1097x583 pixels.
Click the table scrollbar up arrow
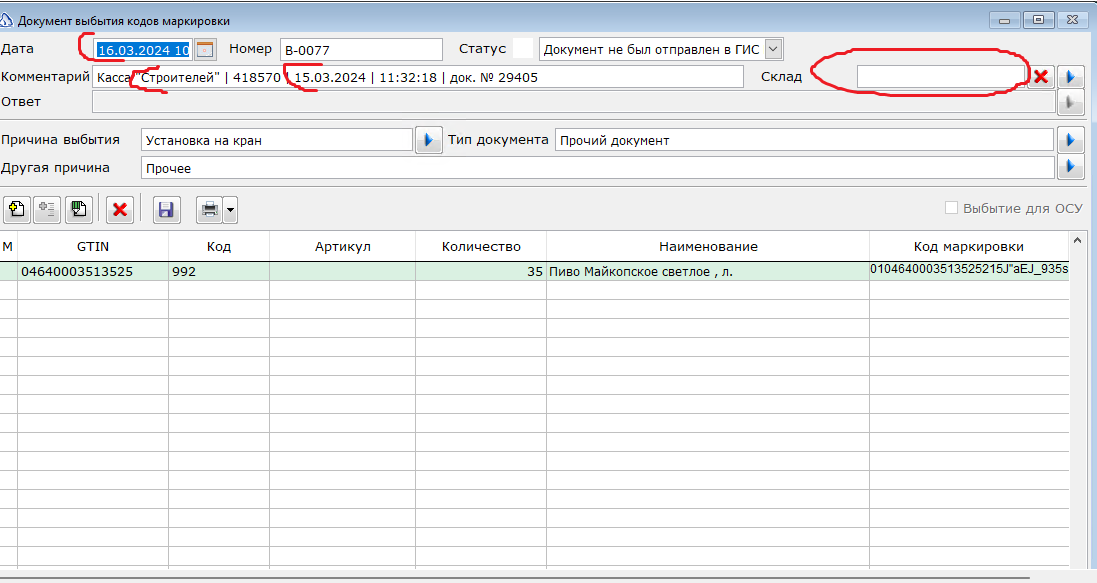[1077, 241]
